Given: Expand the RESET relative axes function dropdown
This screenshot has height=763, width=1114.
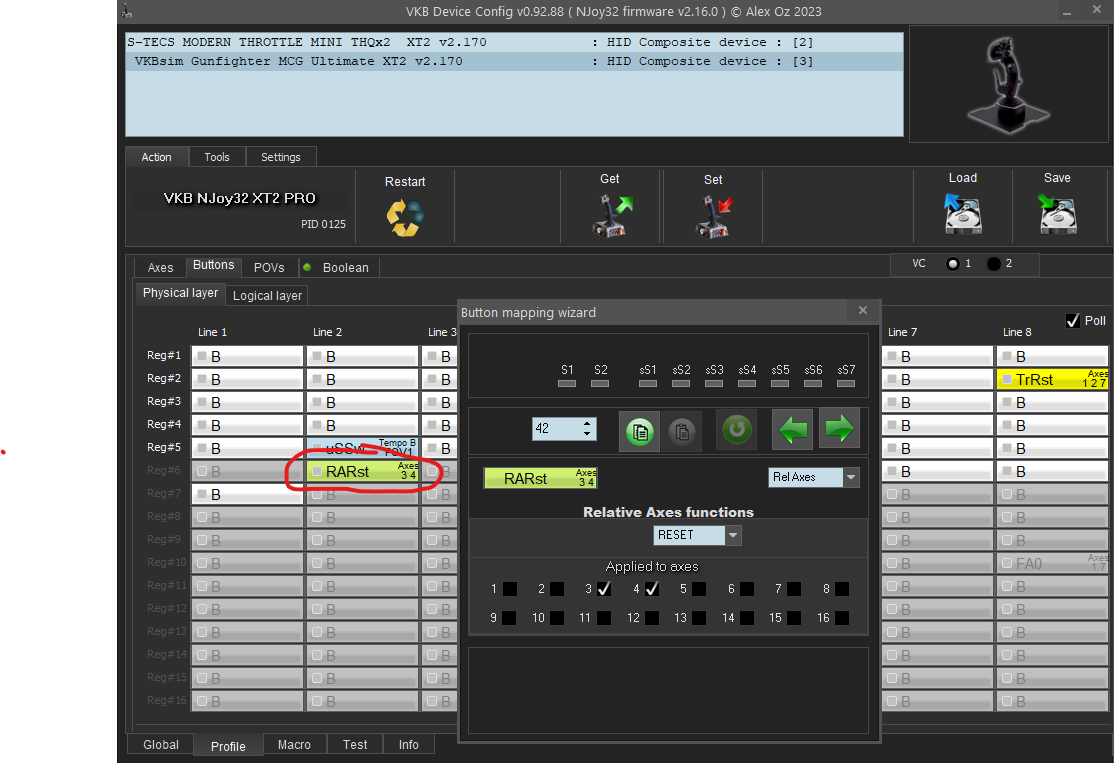Looking at the screenshot, I should tap(733, 536).
